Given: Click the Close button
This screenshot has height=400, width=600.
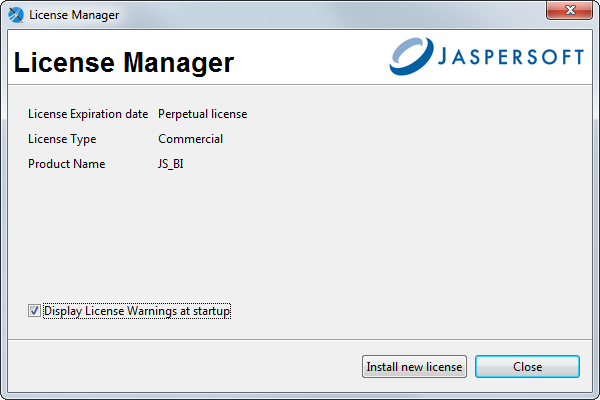Looking at the screenshot, I should tap(527, 367).
